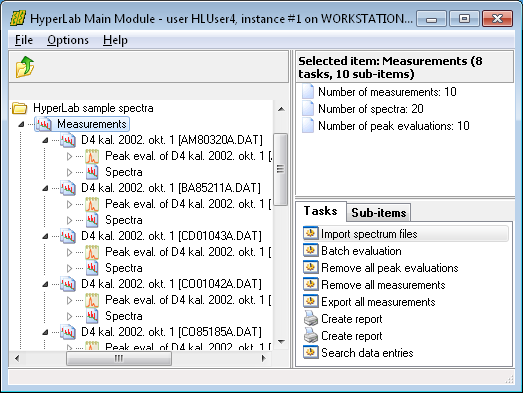The image size is (523, 393).
Task: Click the Search data entries task icon
Action: (x=311, y=352)
